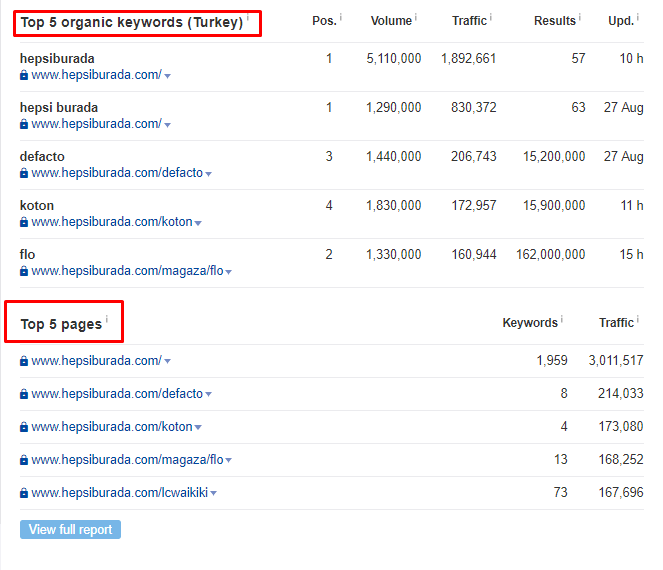
Task: Click lock icon beside defacto in Top 5 pages
Action: [x=24, y=394]
